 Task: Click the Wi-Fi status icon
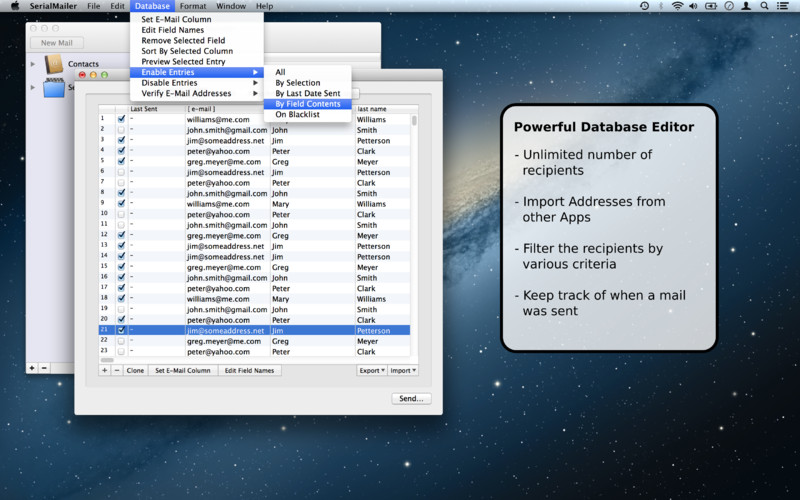point(677,6)
